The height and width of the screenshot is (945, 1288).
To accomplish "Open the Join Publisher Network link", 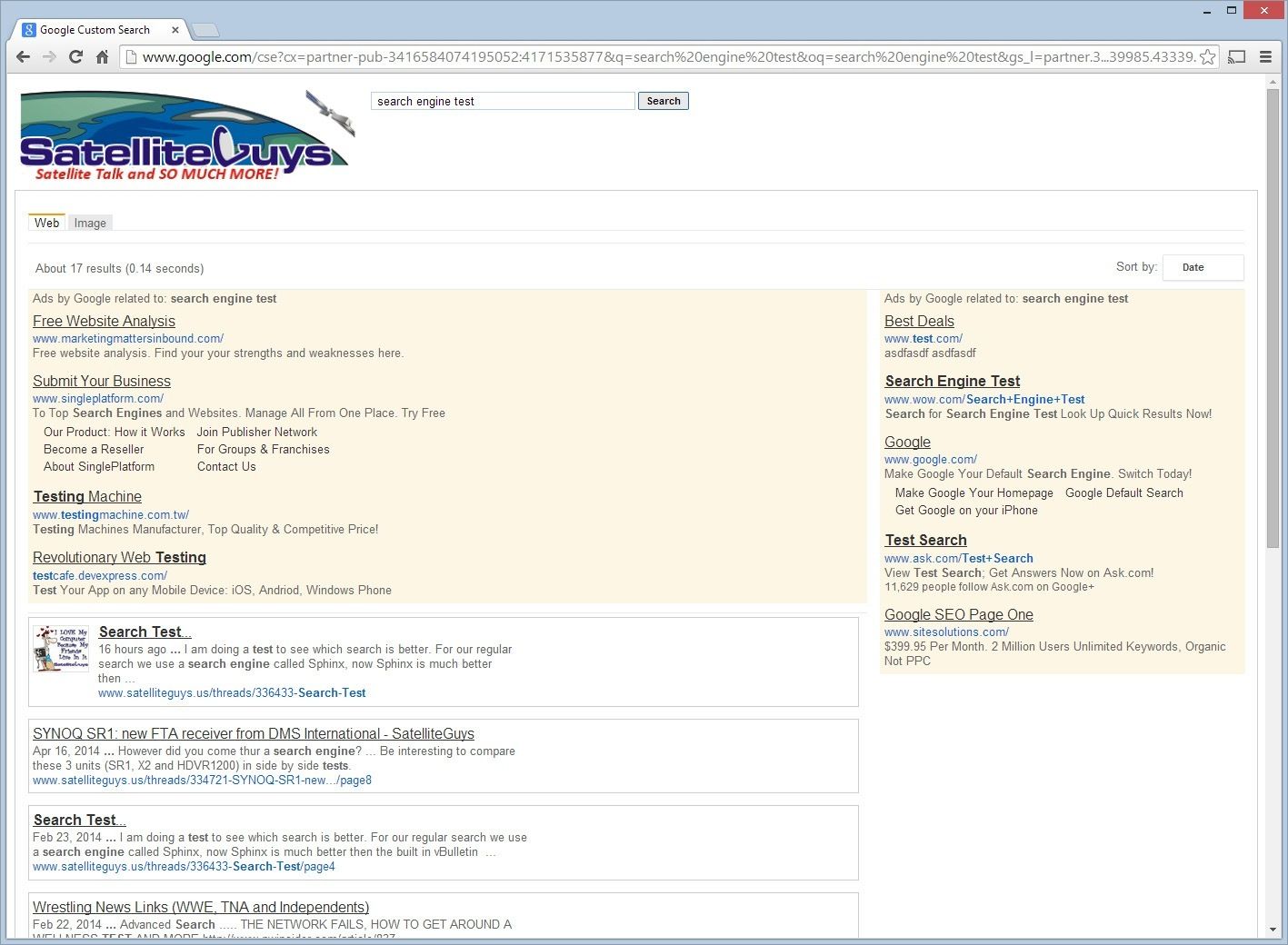I will pos(257,433).
